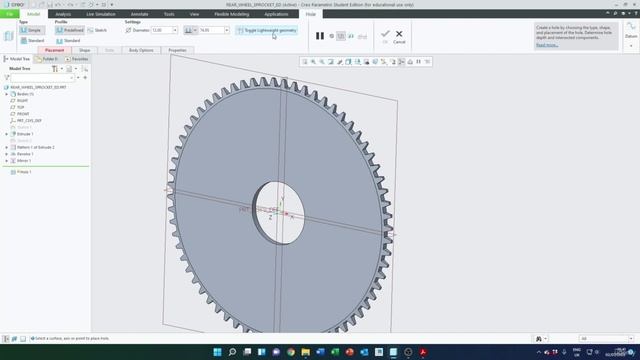Select Simple hole type

(x=31, y=30)
